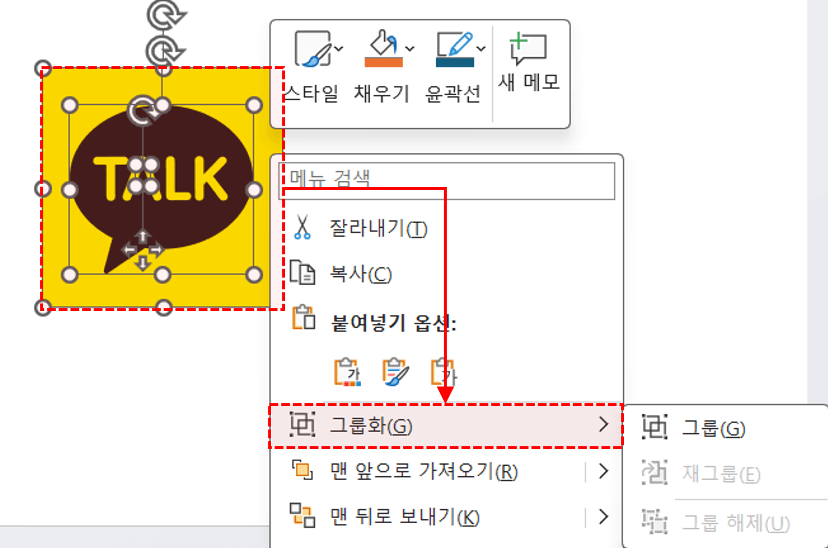Viewport: 828px width, 548px height.
Task: Add a 새 메모 comment
Action: [x=529, y=62]
